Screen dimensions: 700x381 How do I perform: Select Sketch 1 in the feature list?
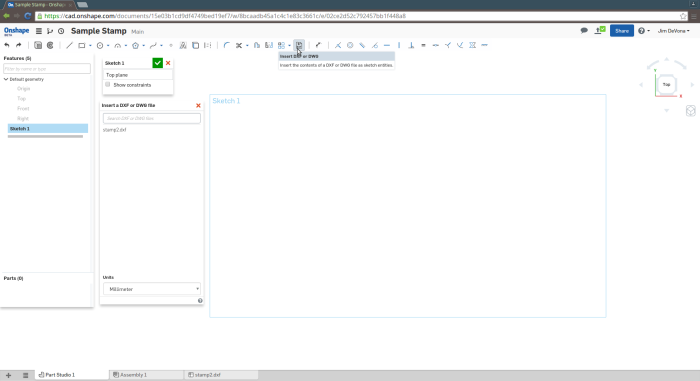[48, 129]
